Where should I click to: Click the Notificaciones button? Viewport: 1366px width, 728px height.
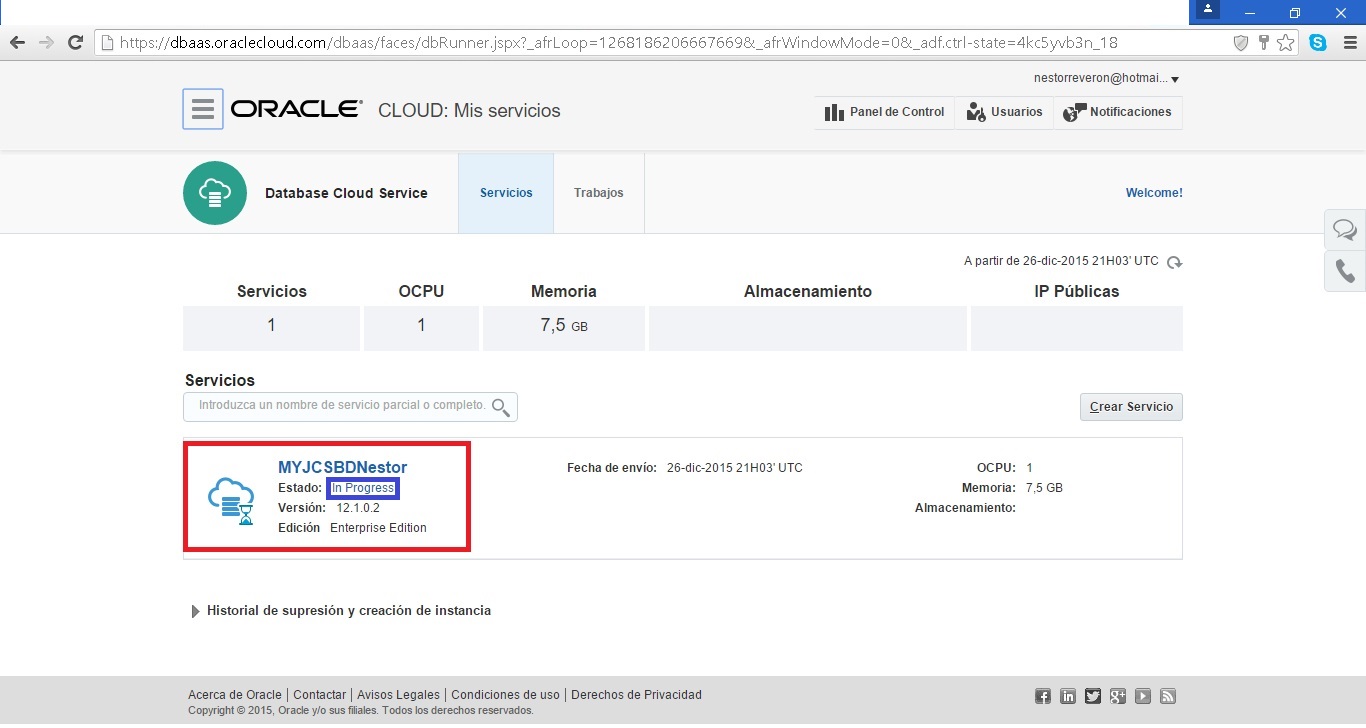point(1118,112)
